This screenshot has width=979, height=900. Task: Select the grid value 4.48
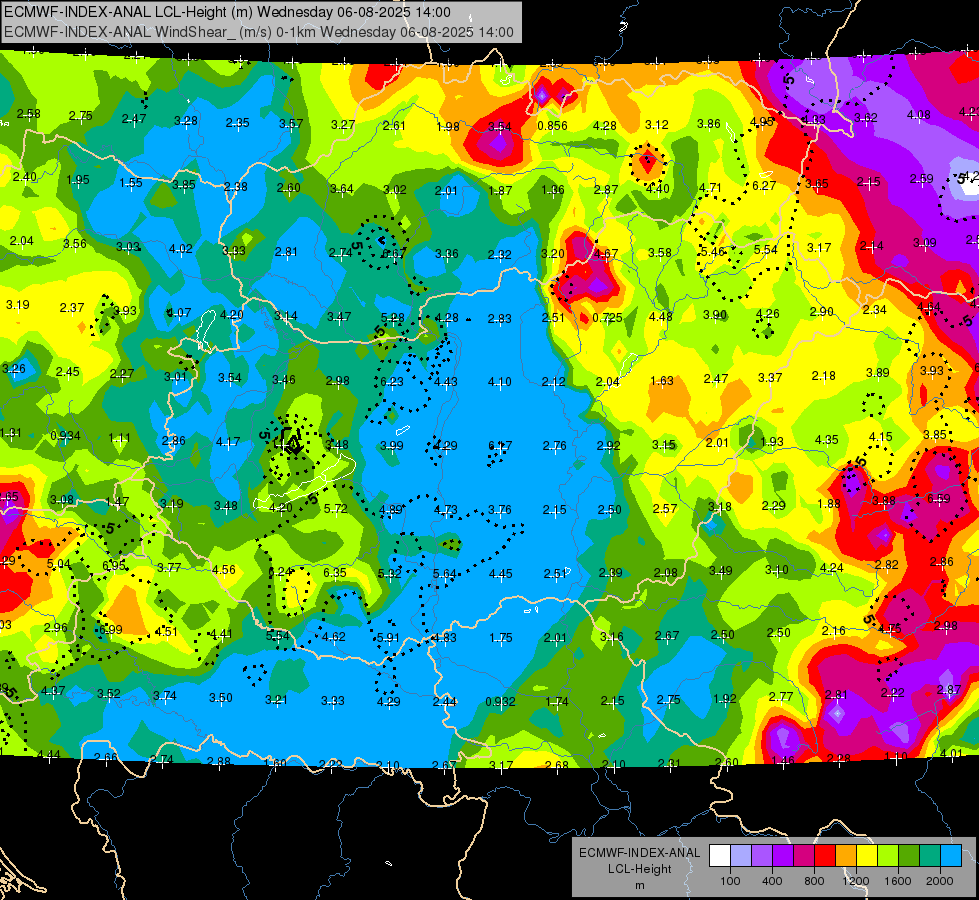[661, 316]
